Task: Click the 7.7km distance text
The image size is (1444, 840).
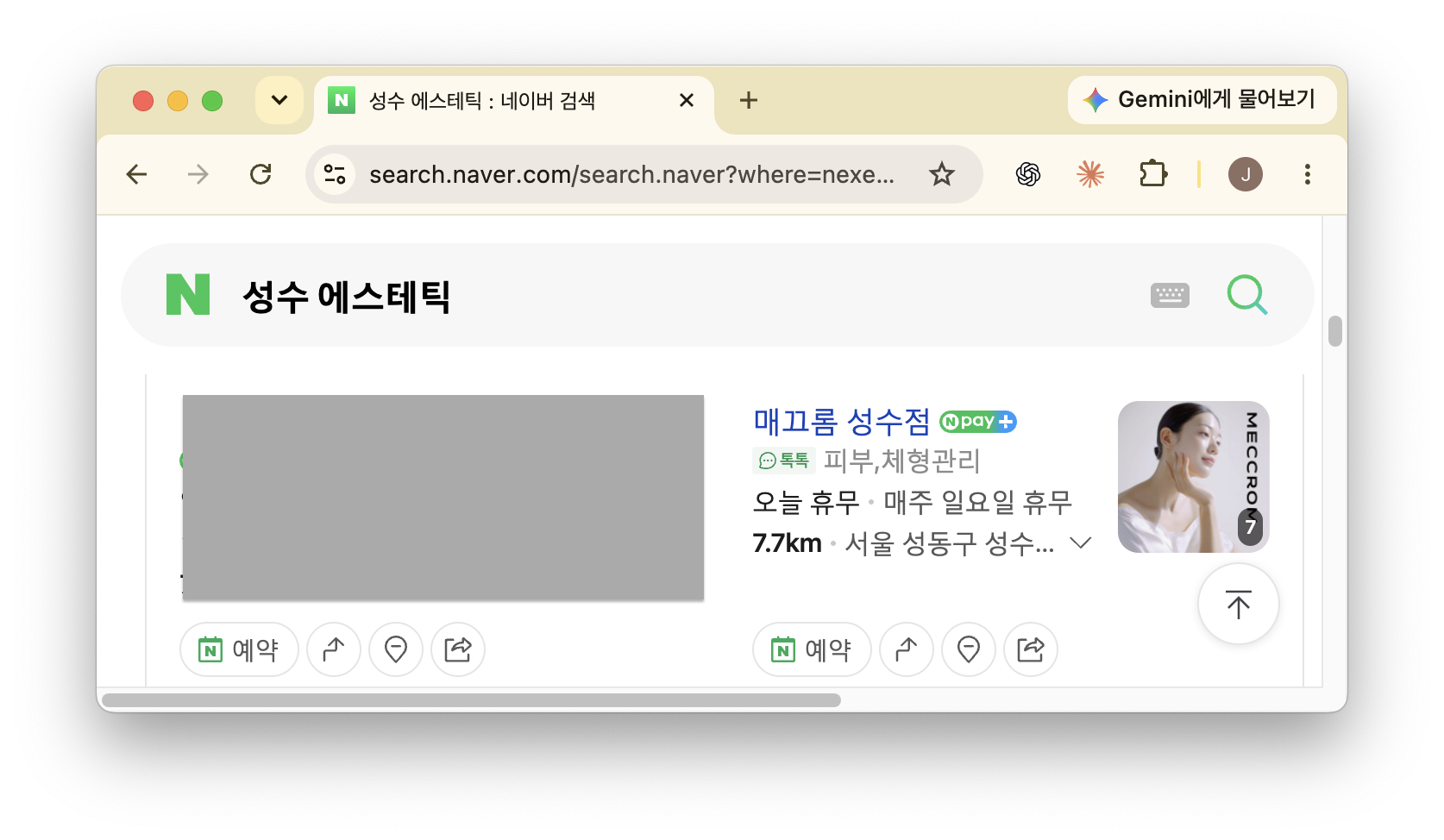Action: pos(787,543)
